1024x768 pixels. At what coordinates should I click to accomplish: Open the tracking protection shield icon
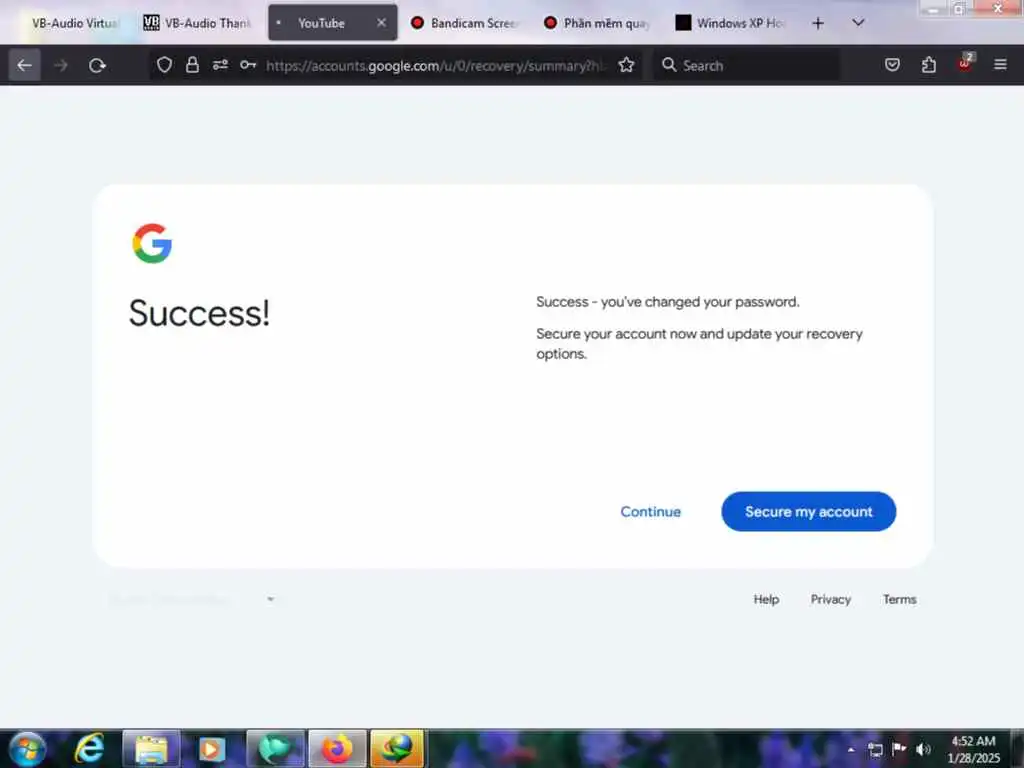coord(165,65)
